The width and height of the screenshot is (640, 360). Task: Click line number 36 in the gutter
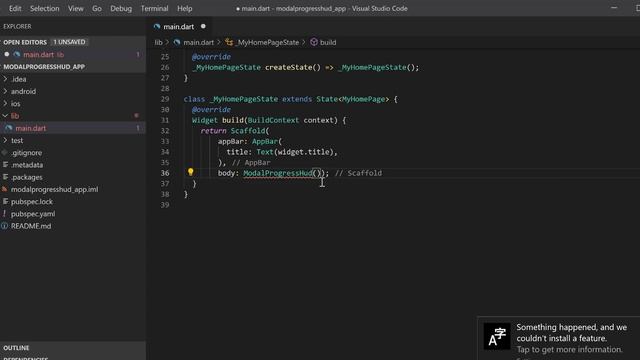pos(165,173)
